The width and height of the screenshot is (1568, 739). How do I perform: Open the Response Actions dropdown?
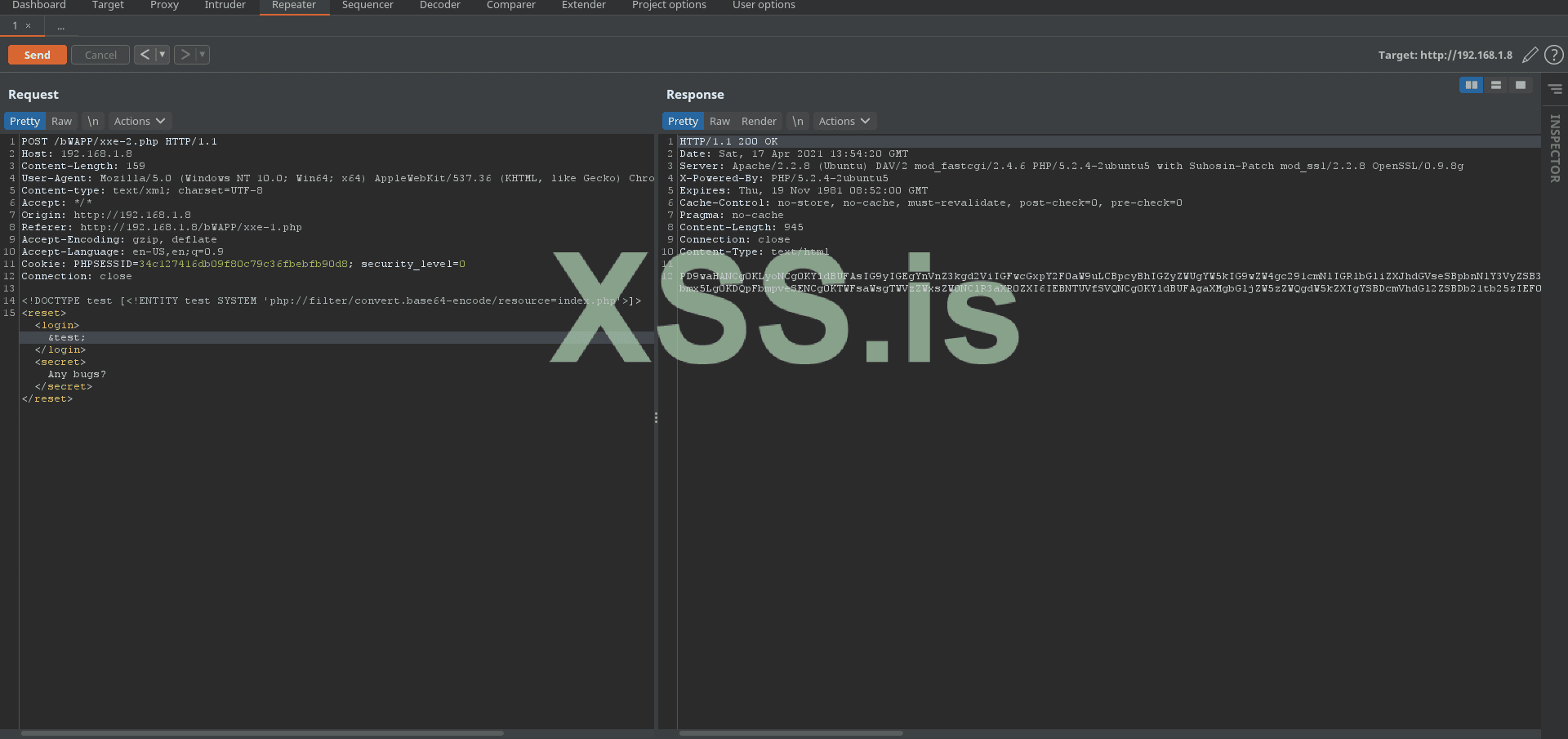(844, 121)
